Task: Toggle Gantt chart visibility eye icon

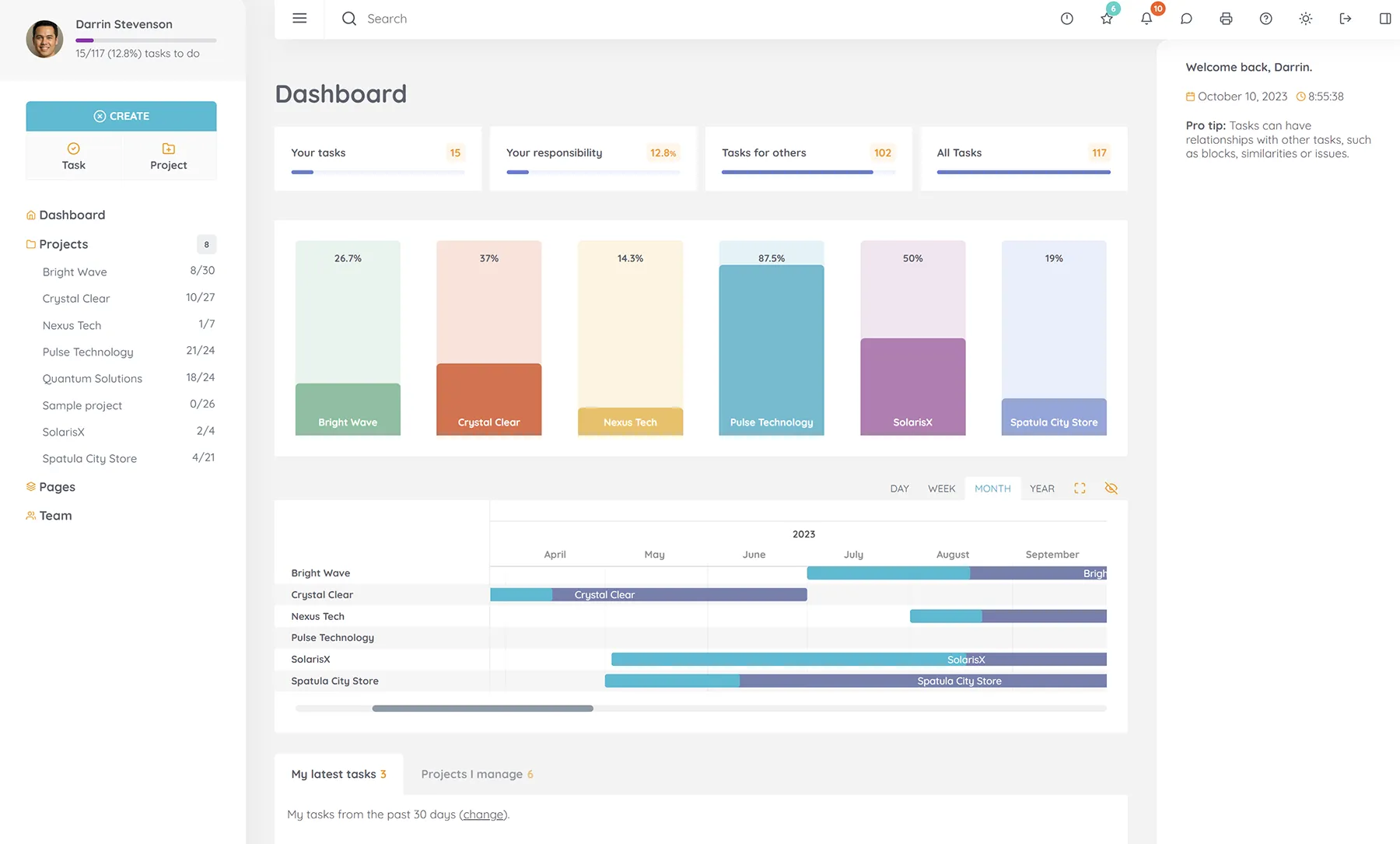Action: click(1111, 489)
